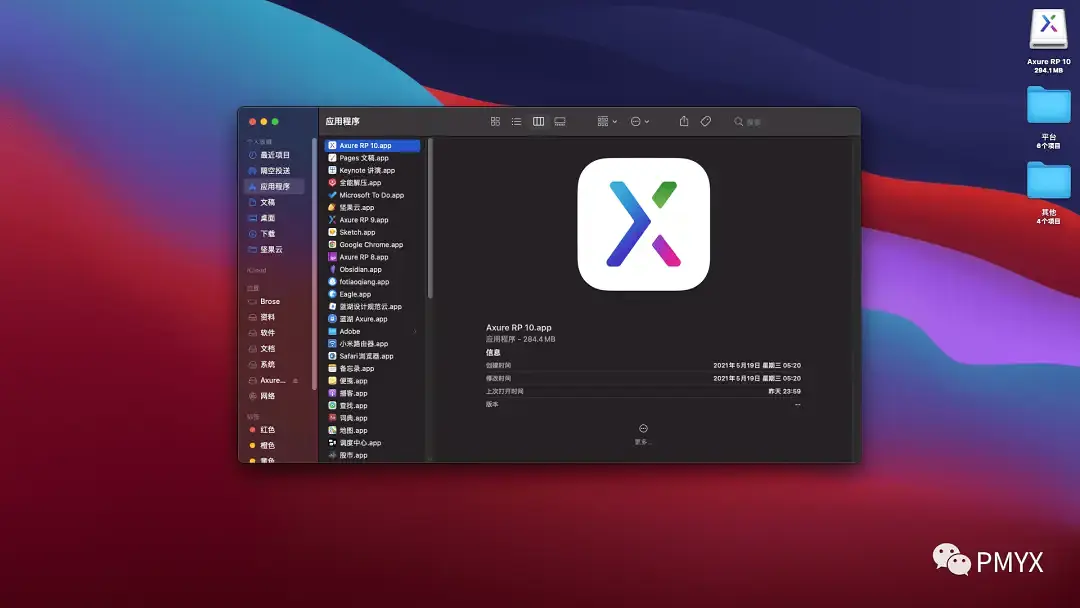Switch to gallery view in the toolbar

click(x=560, y=120)
